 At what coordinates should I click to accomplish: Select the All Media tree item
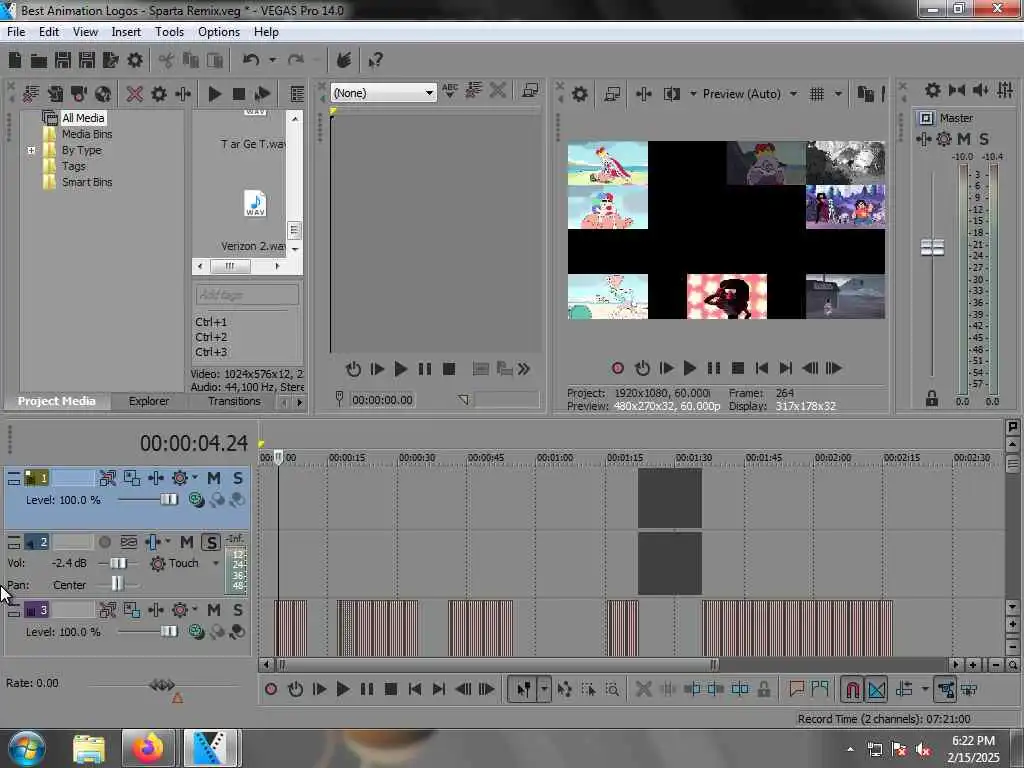pyautogui.click(x=83, y=118)
